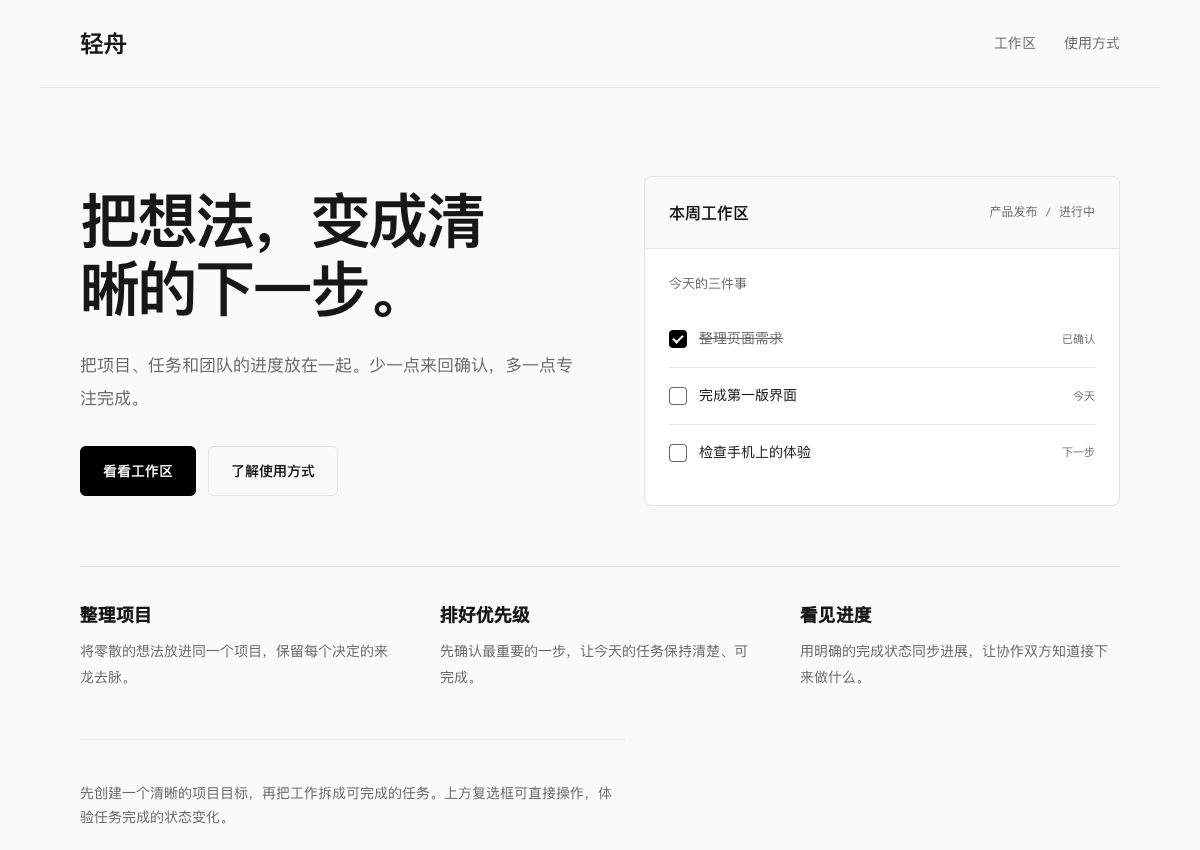Click the 了解使用方式 button
This screenshot has width=1200, height=850.
(x=273, y=471)
